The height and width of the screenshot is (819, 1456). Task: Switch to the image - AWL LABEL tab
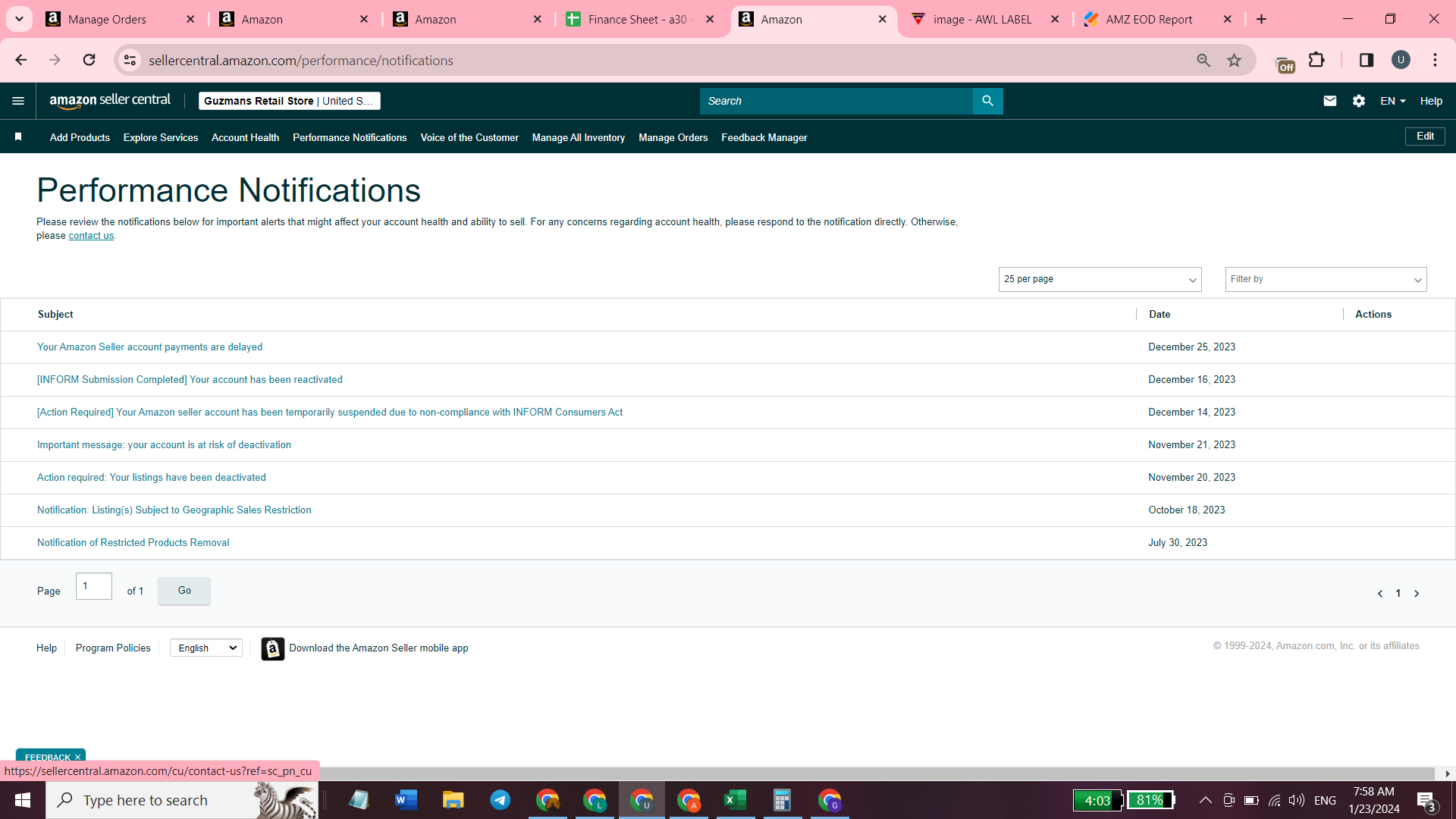[982, 19]
